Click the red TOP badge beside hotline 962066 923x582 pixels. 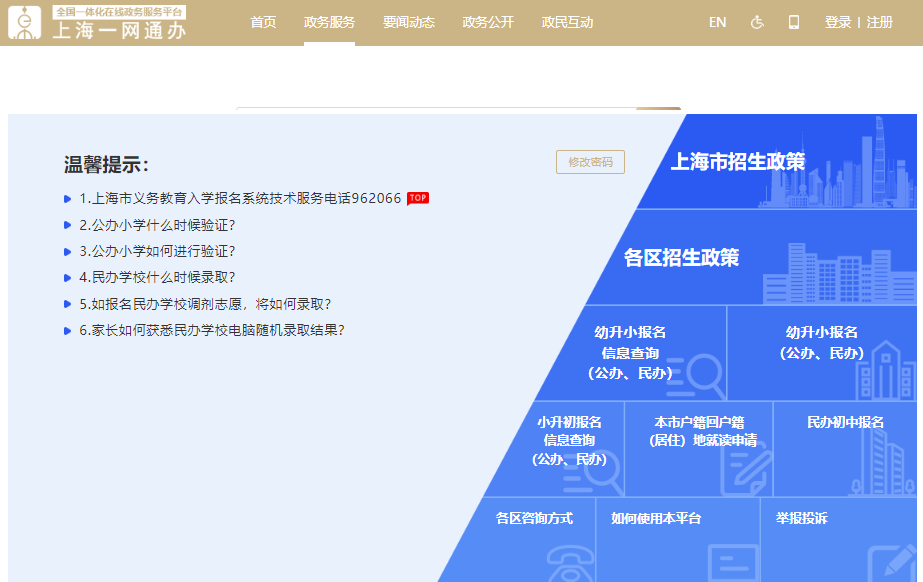(418, 198)
